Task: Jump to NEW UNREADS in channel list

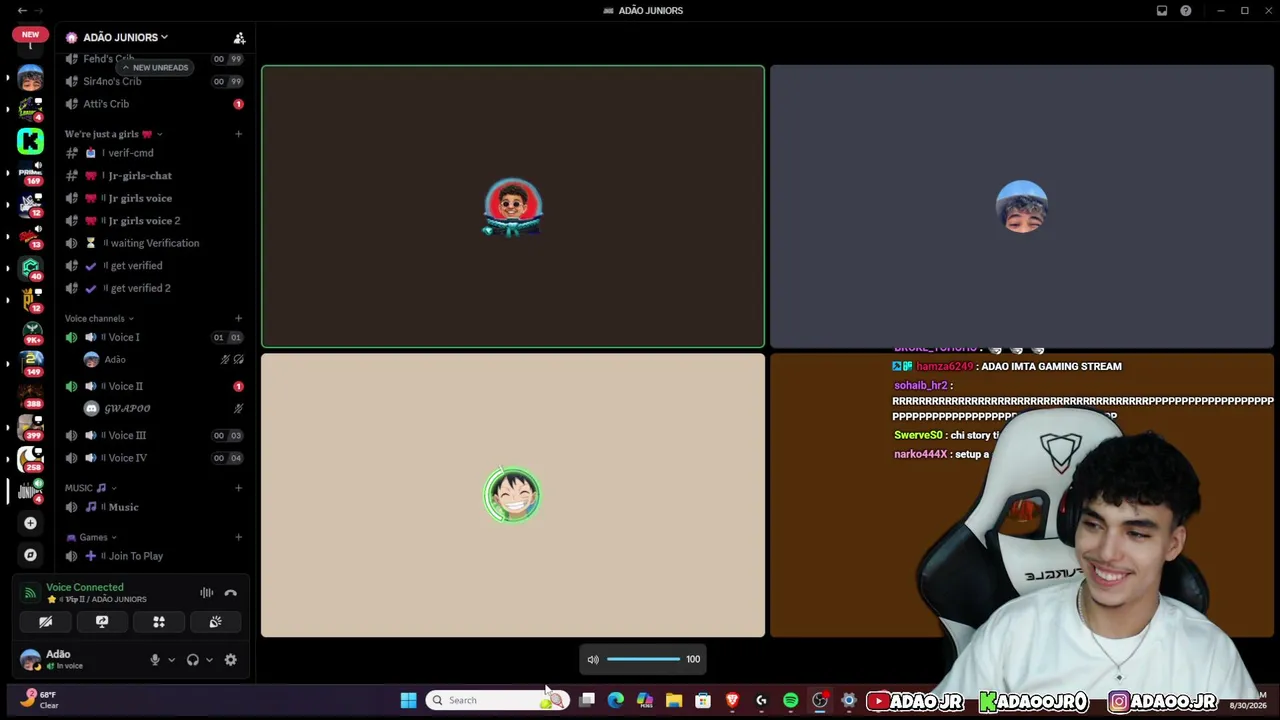Action: [154, 68]
